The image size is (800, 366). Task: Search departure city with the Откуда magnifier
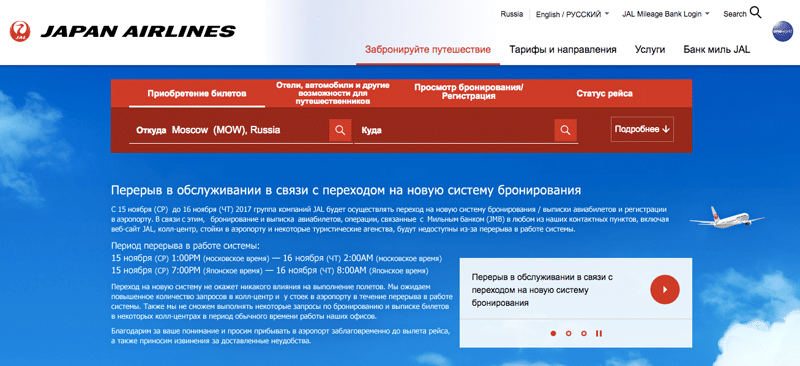pos(340,130)
